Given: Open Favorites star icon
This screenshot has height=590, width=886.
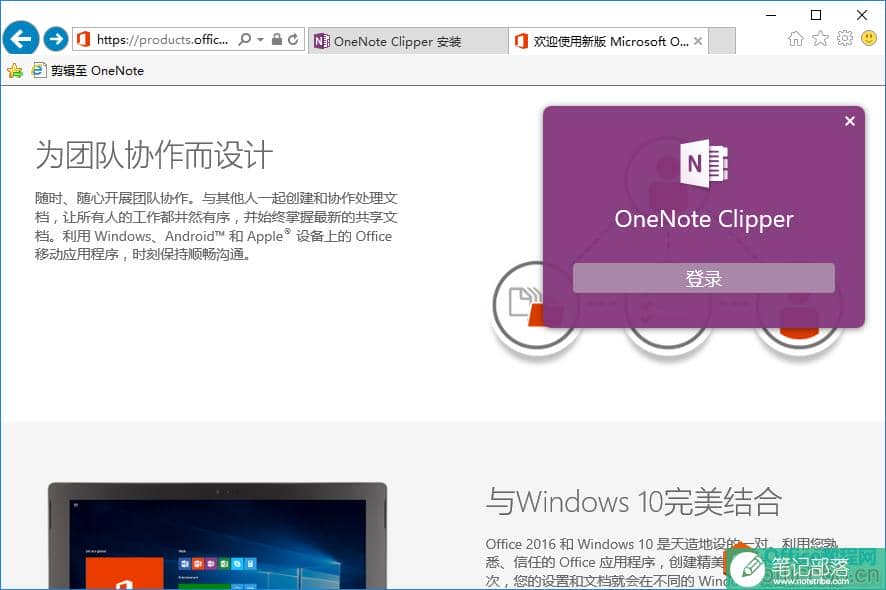Looking at the screenshot, I should 820,38.
